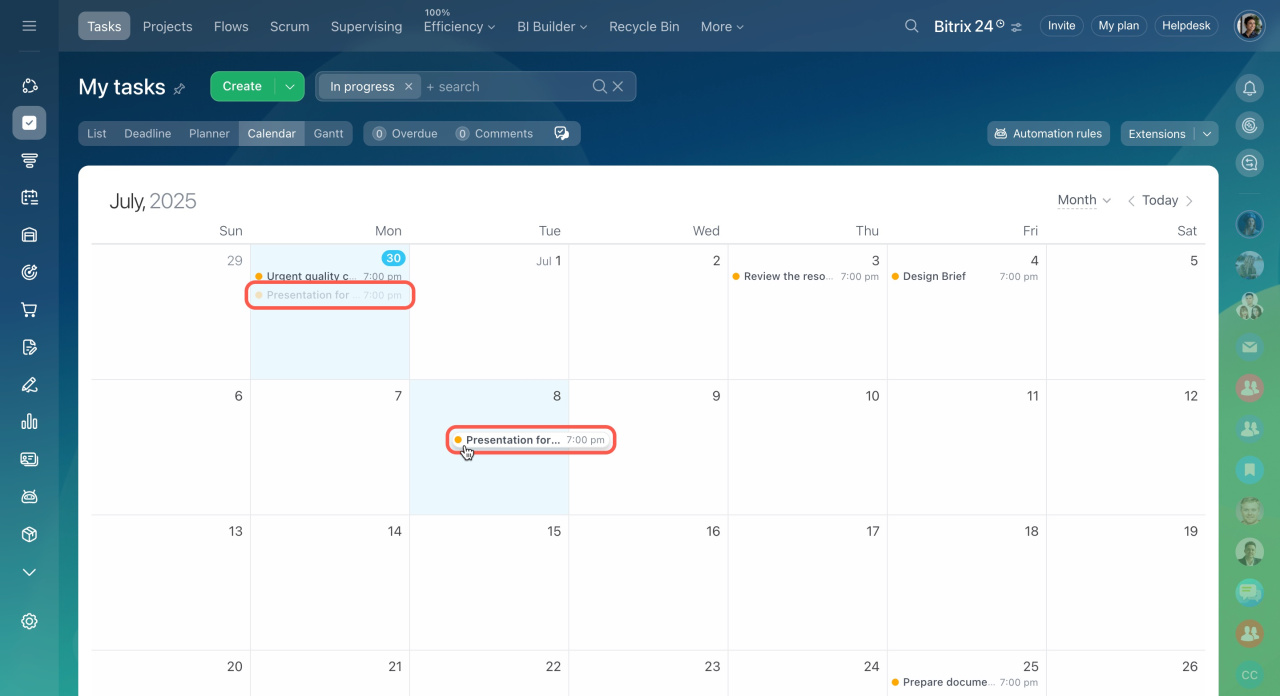
Task: Open the sidebar settings gear
Action: 29,621
